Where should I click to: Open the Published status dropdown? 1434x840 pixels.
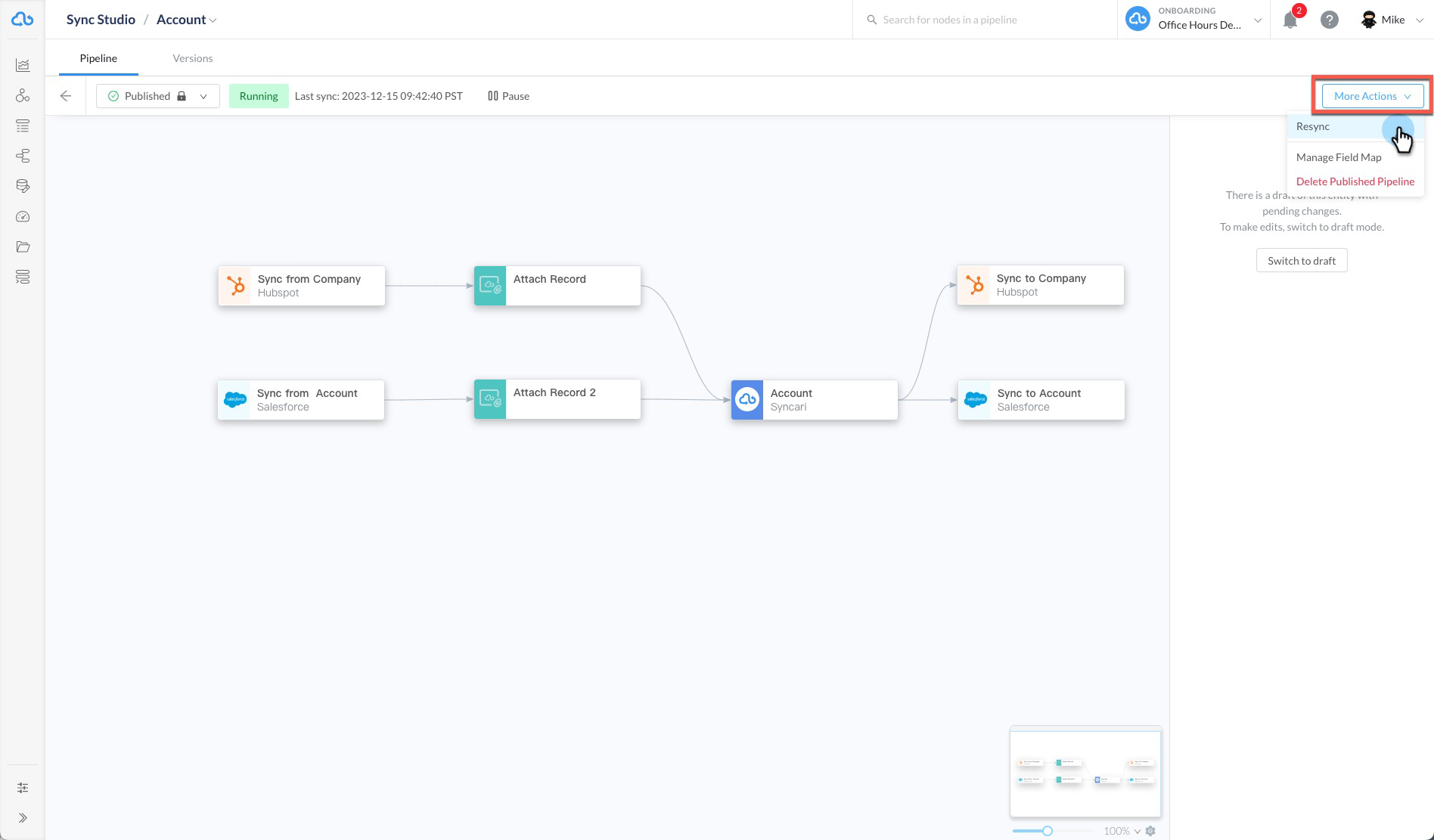pos(158,96)
